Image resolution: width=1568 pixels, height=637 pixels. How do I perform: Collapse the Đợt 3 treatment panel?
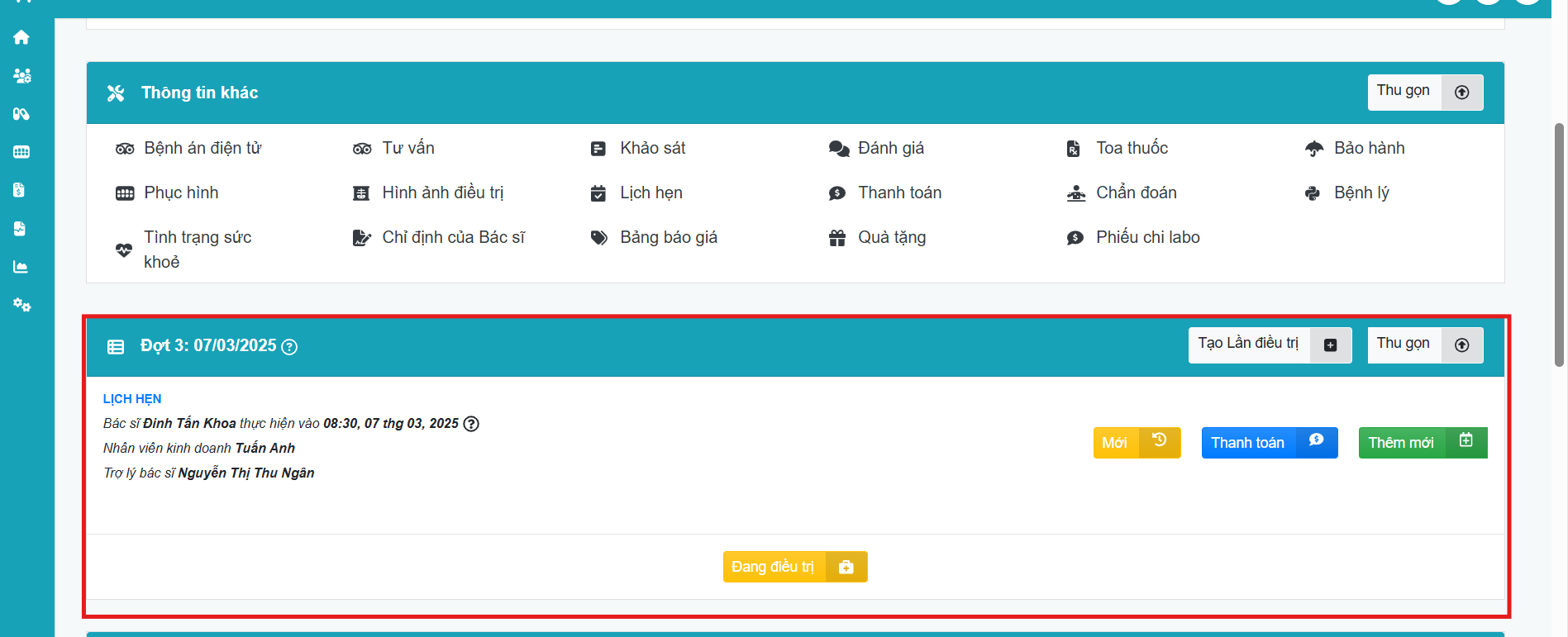pos(1424,345)
